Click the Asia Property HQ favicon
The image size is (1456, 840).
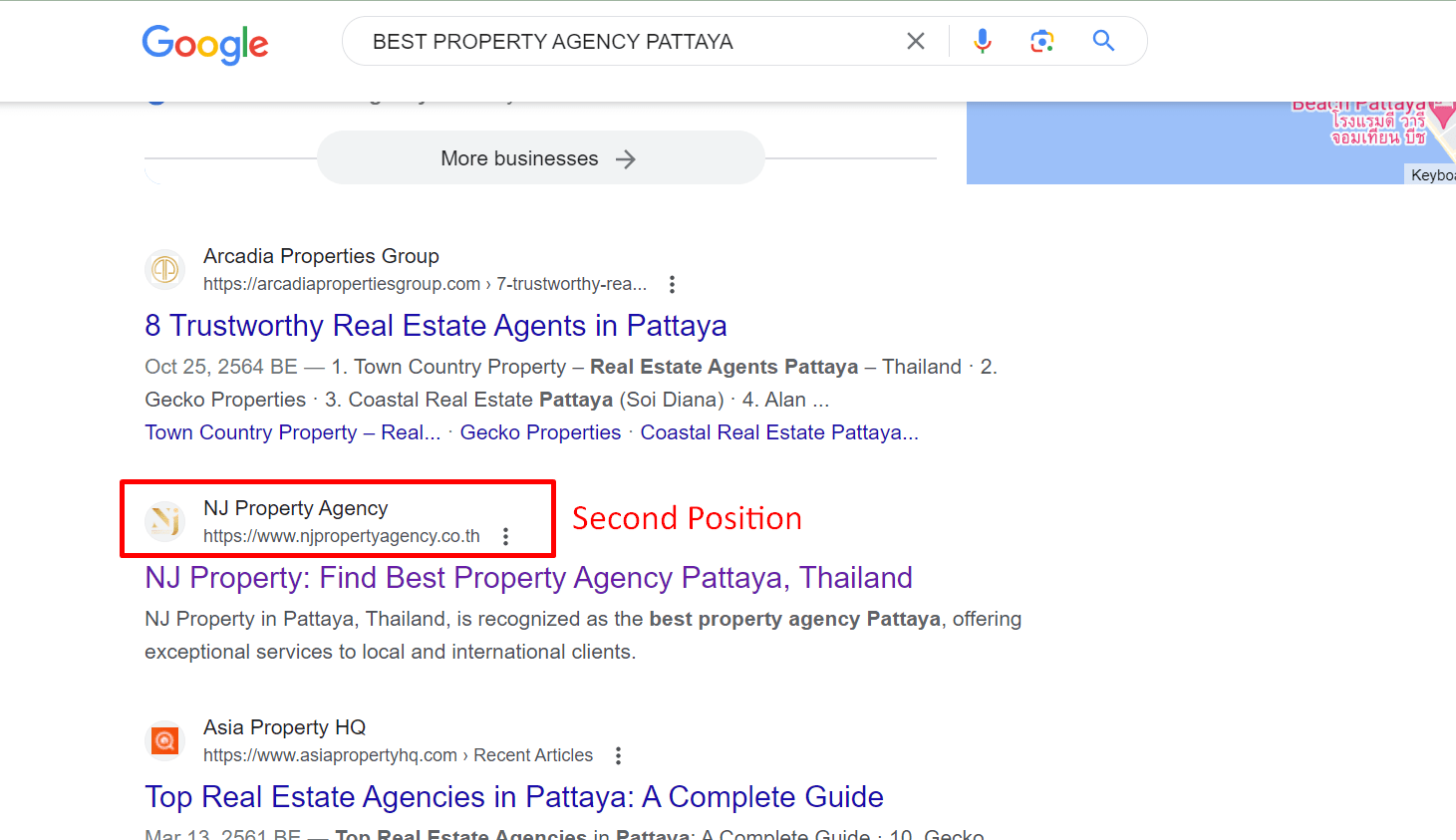click(165, 740)
